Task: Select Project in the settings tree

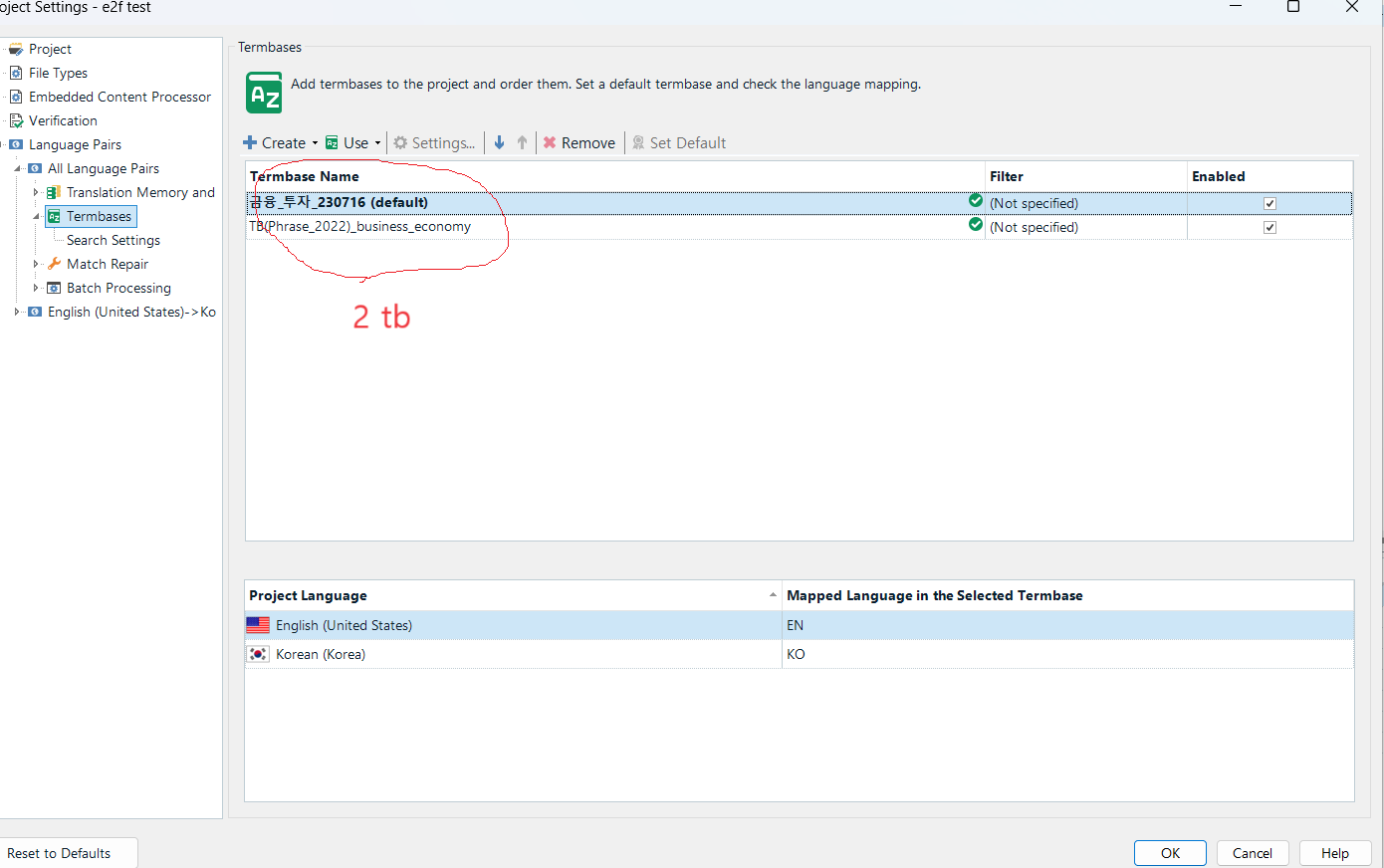Action: click(x=50, y=49)
